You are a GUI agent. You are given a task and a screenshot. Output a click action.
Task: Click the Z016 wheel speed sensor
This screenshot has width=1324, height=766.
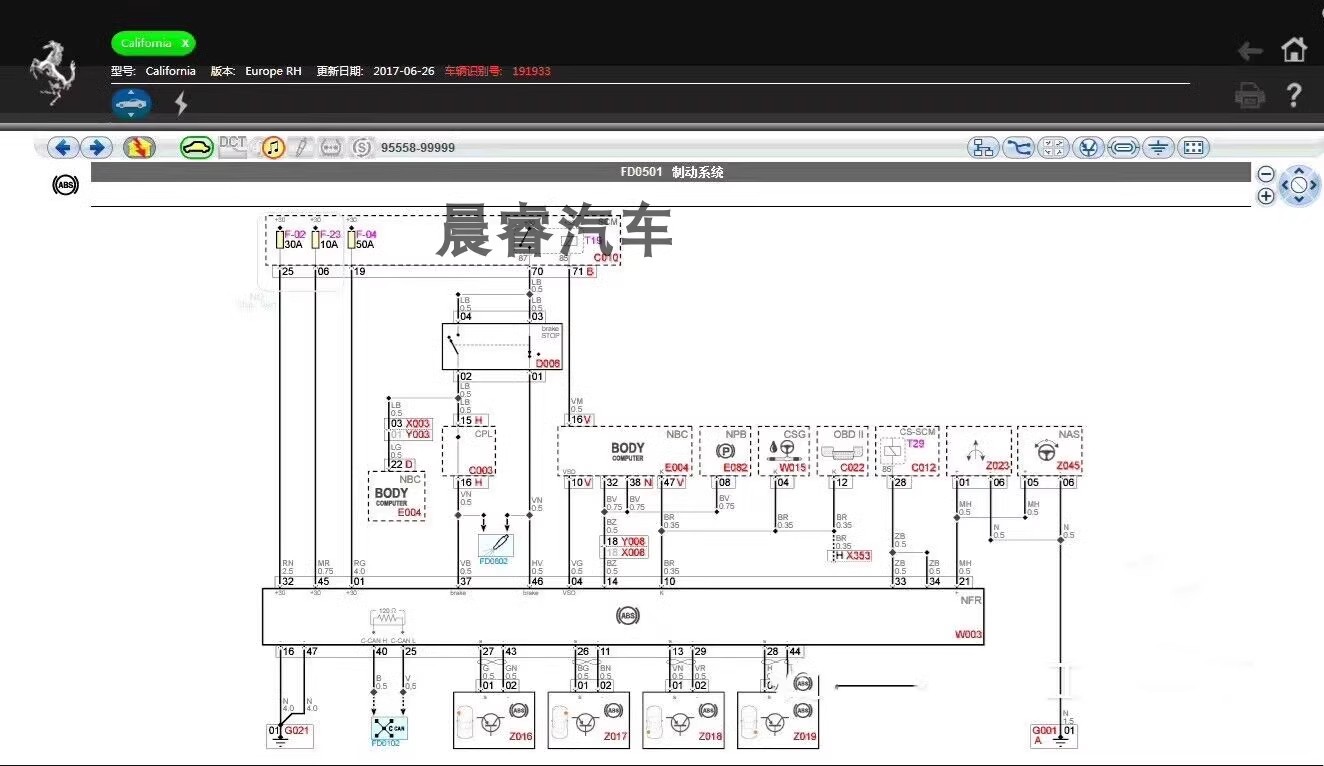click(494, 720)
